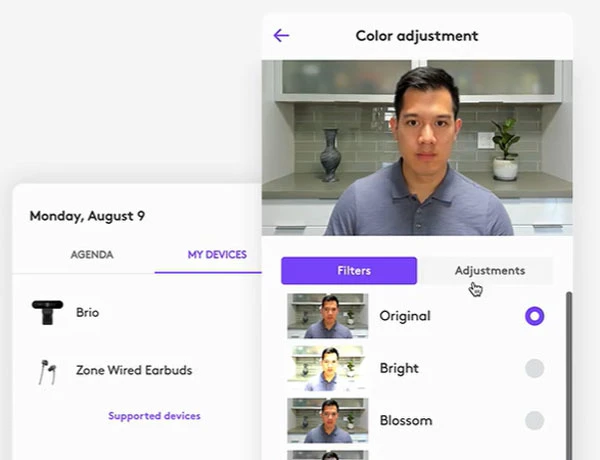The height and width of the screenshot is (460, 600).
Task: Choose the Brio device name
Action: pyautogui.click(x=88, y=313)
